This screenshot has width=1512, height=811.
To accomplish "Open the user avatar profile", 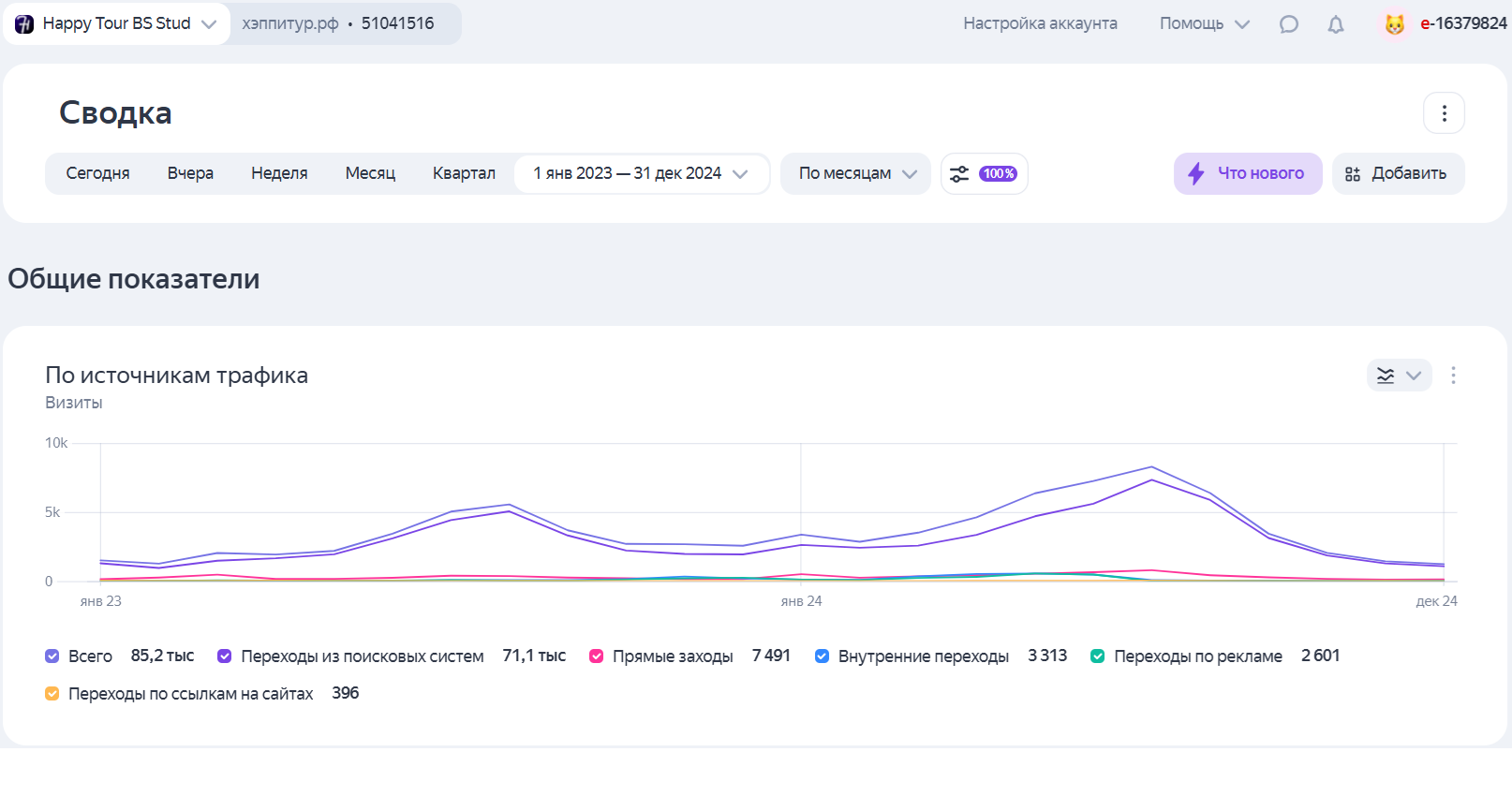I will pyautogui.click(x=1394, y=24).
